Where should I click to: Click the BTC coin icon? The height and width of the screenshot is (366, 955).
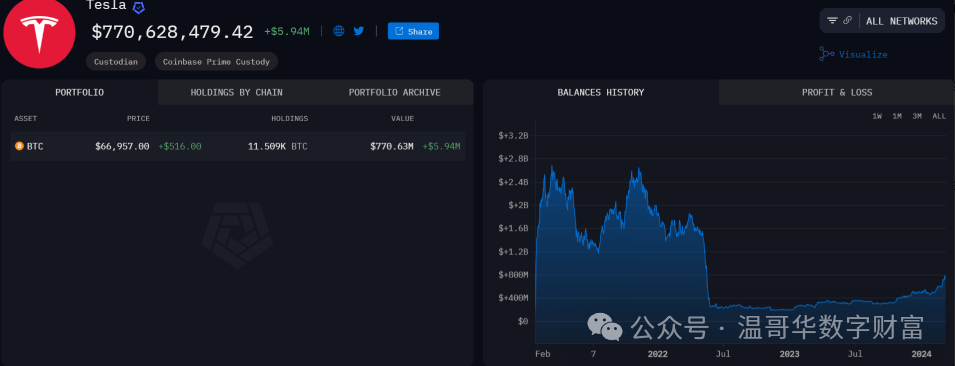pos(19,146)
